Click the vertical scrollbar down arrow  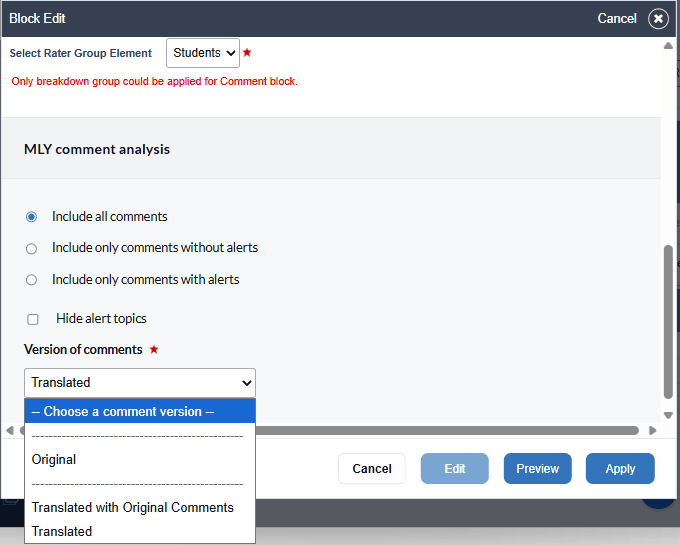668,415
